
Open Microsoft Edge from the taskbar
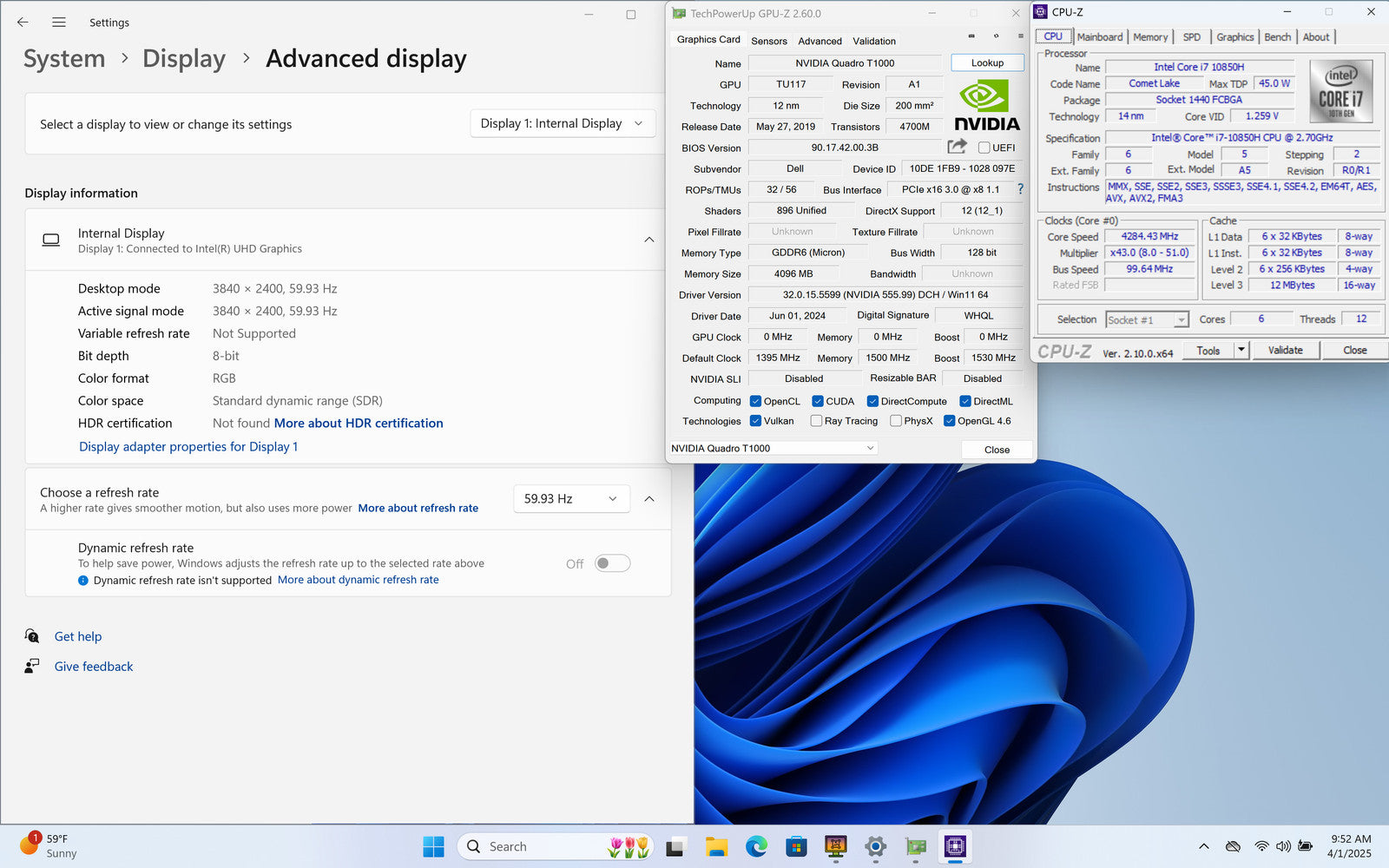[756, 846]
